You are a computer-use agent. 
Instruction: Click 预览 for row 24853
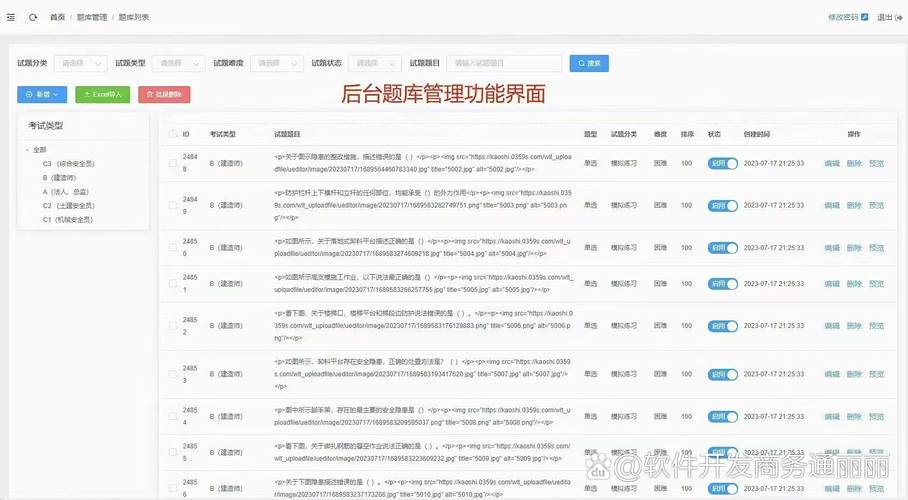(x=876, y=375)
